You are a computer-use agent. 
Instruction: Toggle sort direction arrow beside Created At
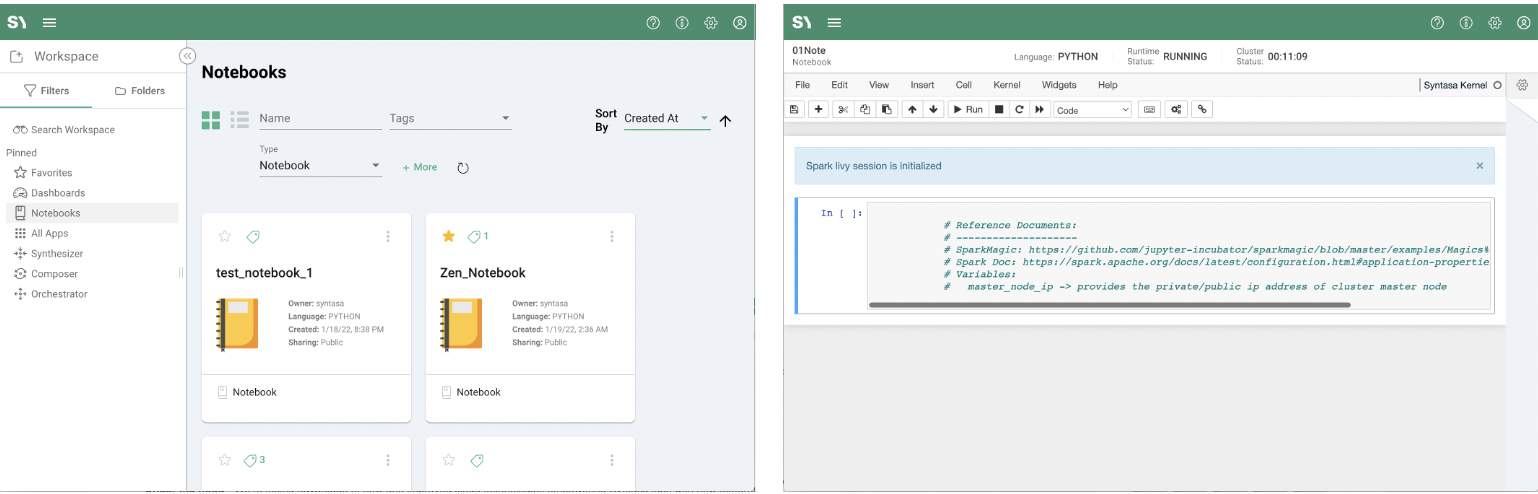click(726, 120)
